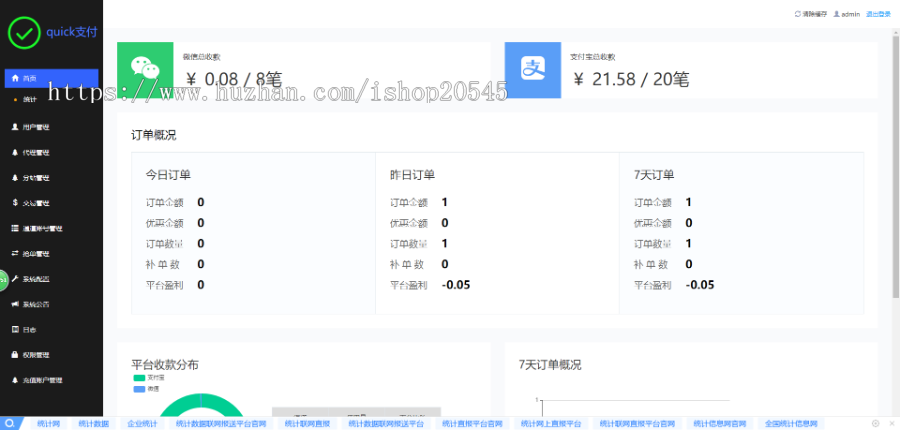Open the 充值账户管理 menu item
Image resolution: width=900 pixels, height=430 pixels.
point(42,380)
